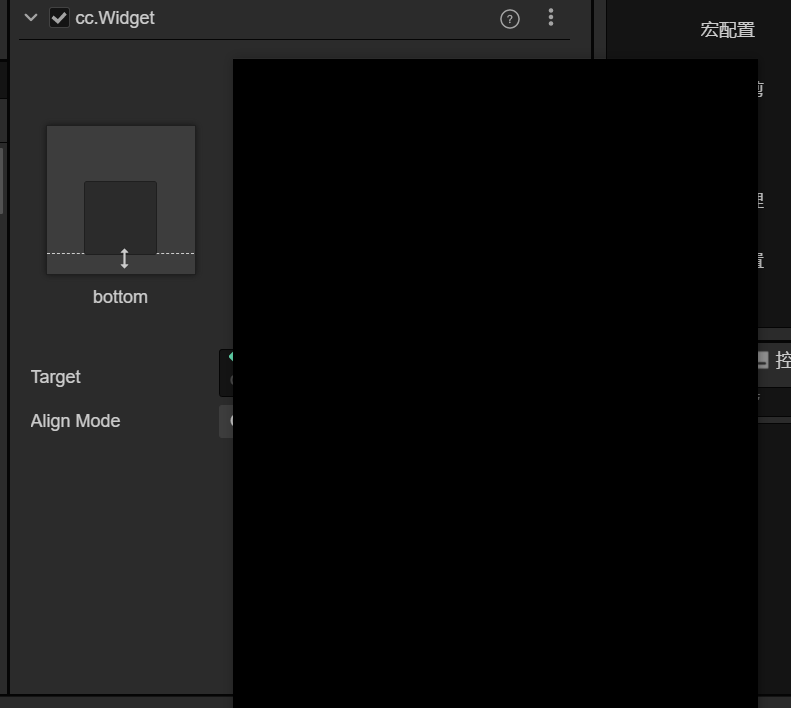
Task: Click the widget alignment preview box
Action: (121, 200)
